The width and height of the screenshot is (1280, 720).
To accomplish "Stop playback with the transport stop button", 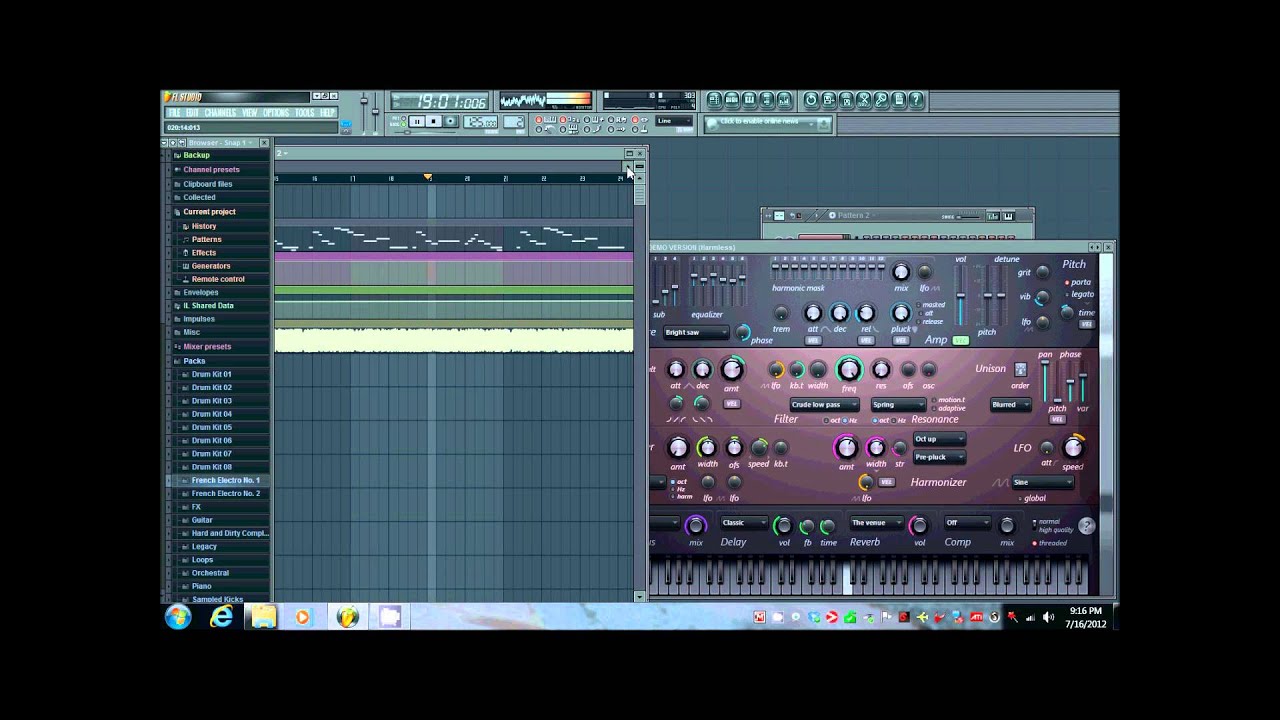I will (x=433, y=121).
